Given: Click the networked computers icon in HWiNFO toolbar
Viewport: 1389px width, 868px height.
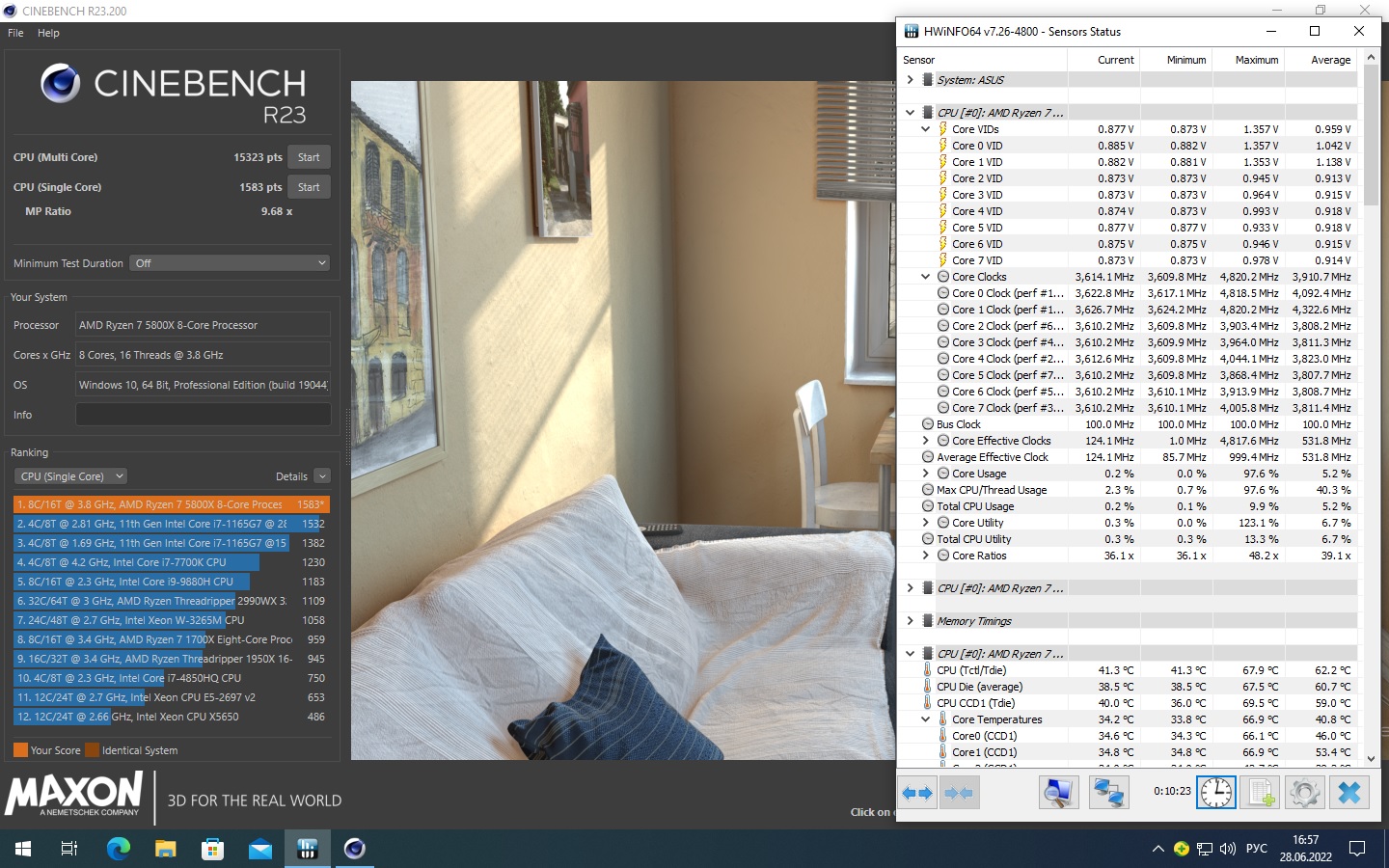Looking at the screenshot, I should pos(1108,793).
